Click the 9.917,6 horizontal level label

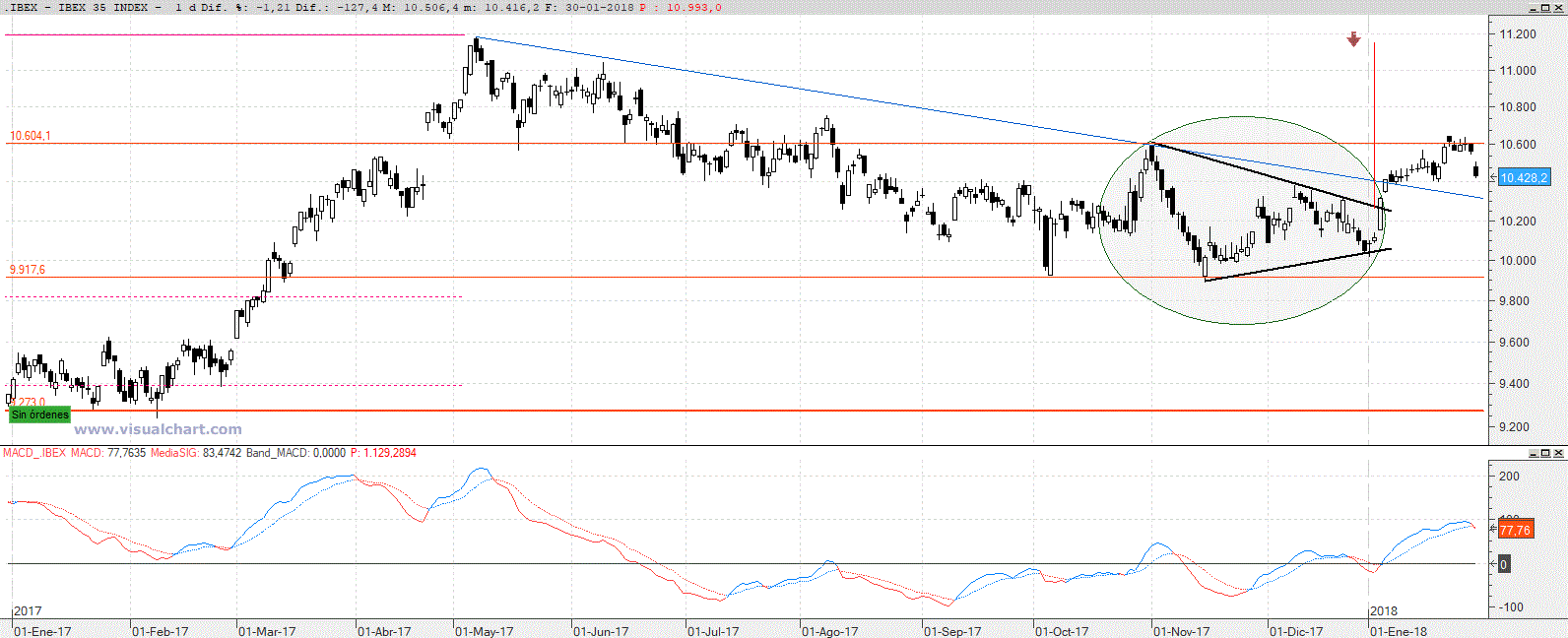pyautogui.click(x=28, y=269)
